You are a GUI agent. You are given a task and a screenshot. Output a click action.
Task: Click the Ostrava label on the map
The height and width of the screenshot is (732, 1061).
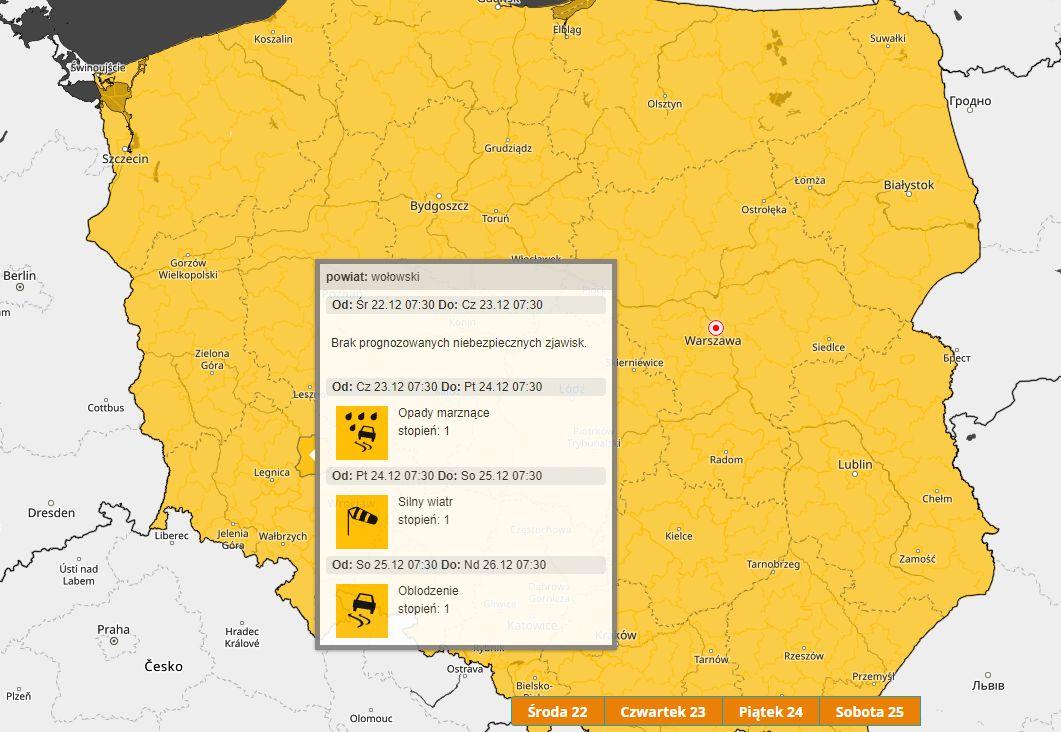pos(465,669)
